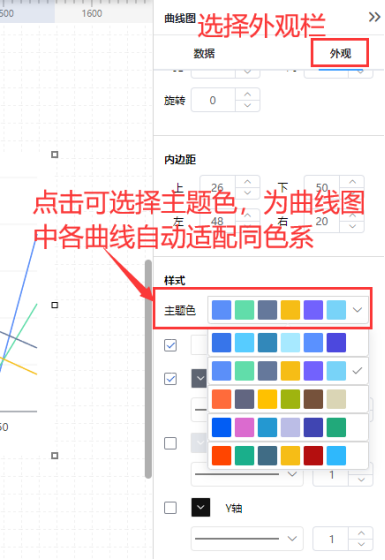The width and height of the screenshot is (385, 560).
Task: Enable the Y轴 checkbox
Action: click(170, 508)
